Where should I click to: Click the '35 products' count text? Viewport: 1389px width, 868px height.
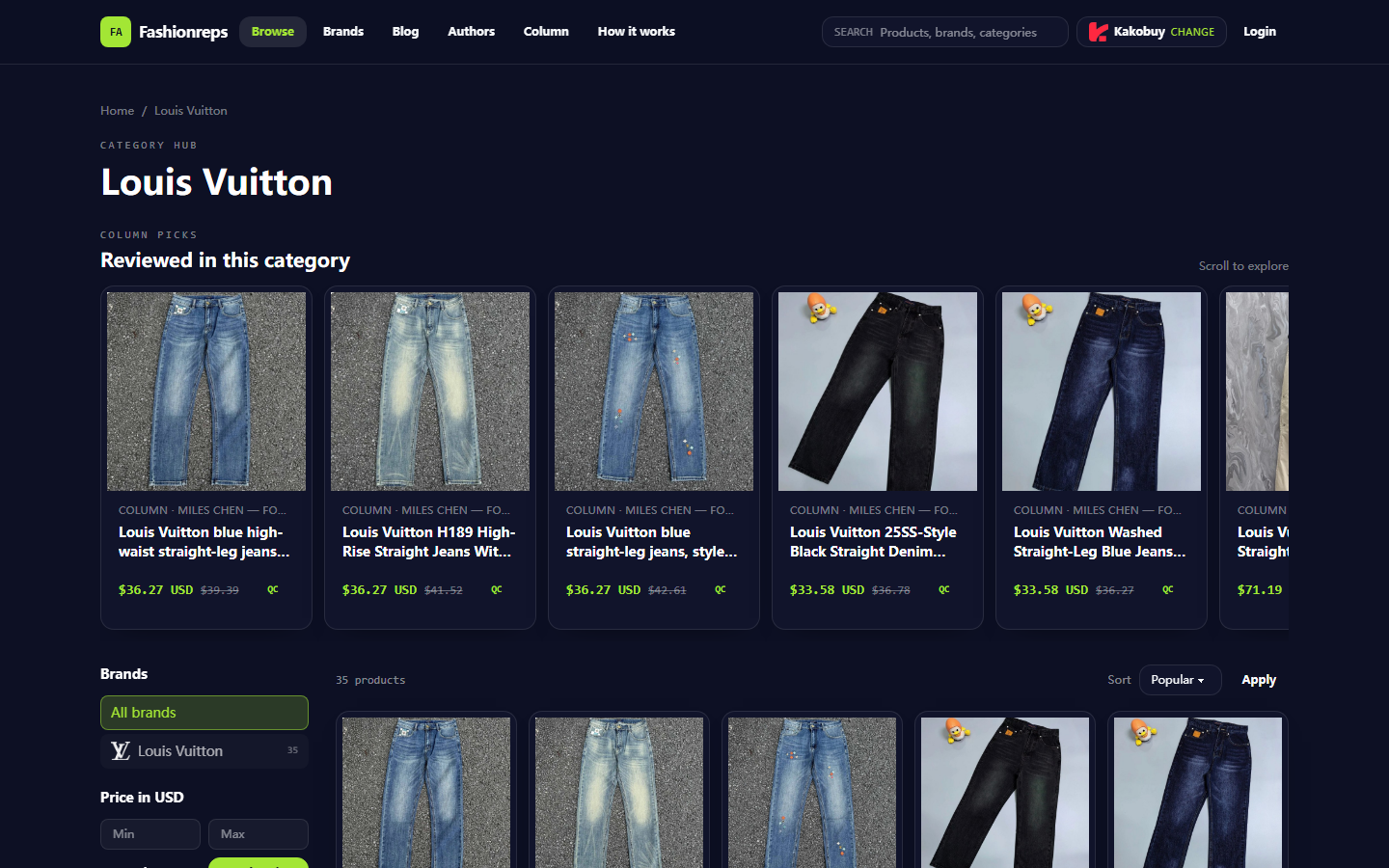coord(370,680)
